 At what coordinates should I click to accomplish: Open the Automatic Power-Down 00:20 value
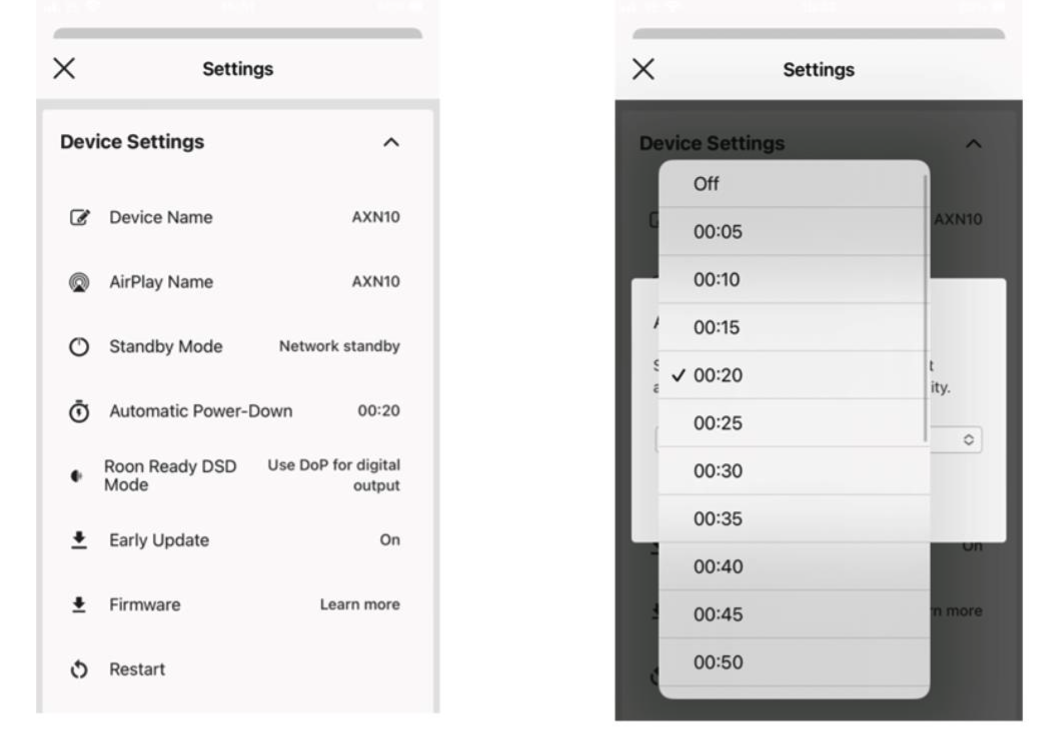click(x=378, y=411)
